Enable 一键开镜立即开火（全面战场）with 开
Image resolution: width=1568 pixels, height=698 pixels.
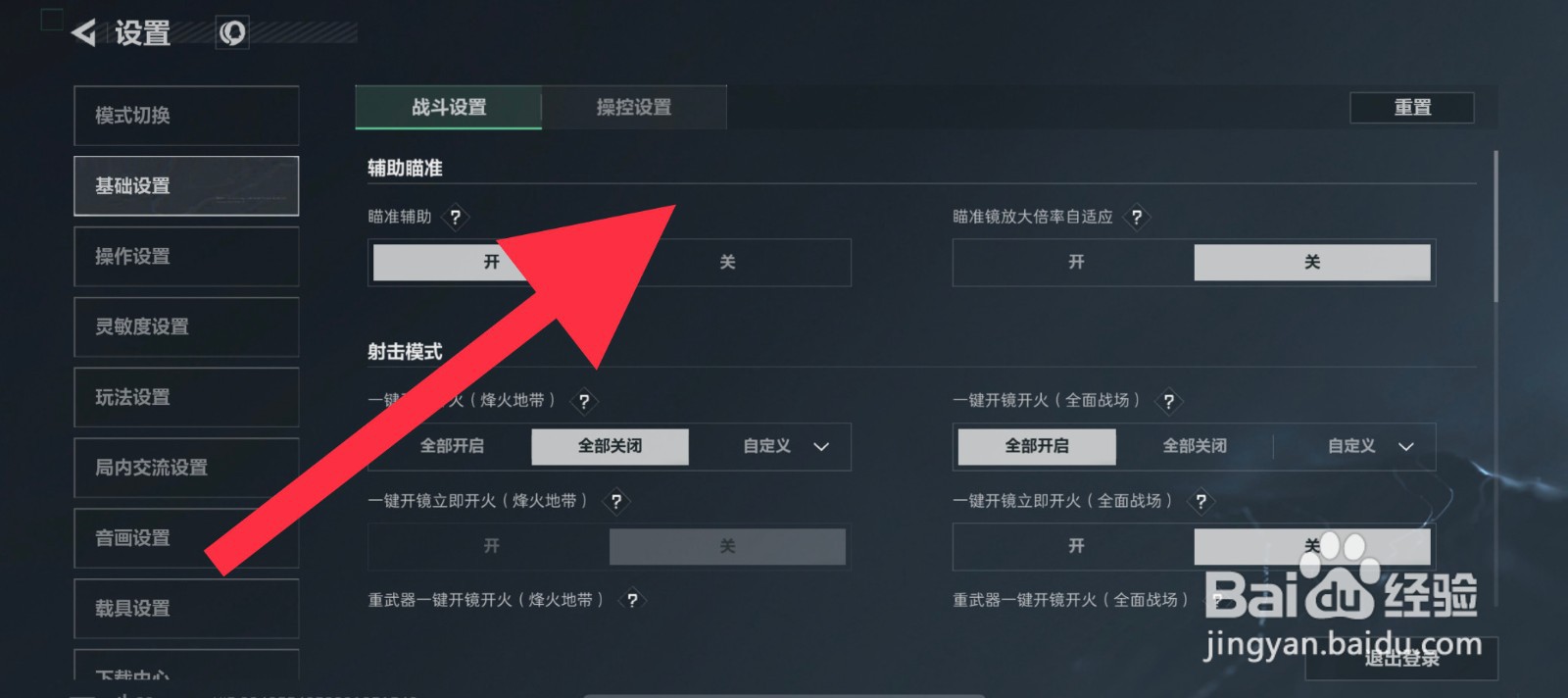click(x=1076, y=546)
